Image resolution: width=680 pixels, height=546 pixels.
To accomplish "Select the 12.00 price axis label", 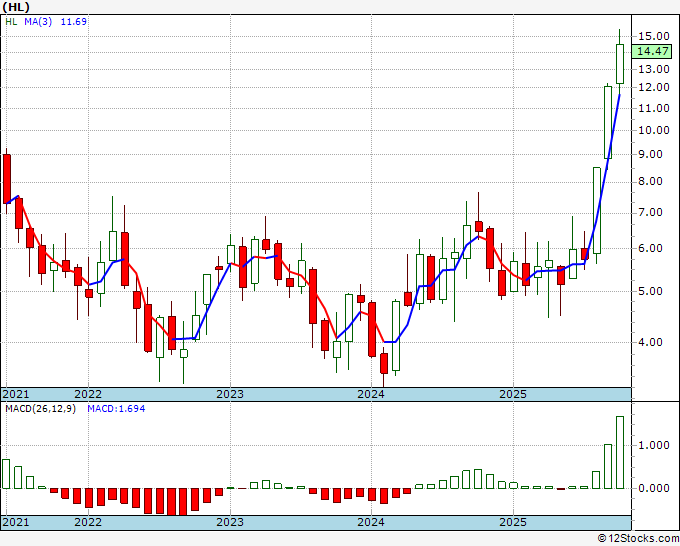I will tap(654, 87).
